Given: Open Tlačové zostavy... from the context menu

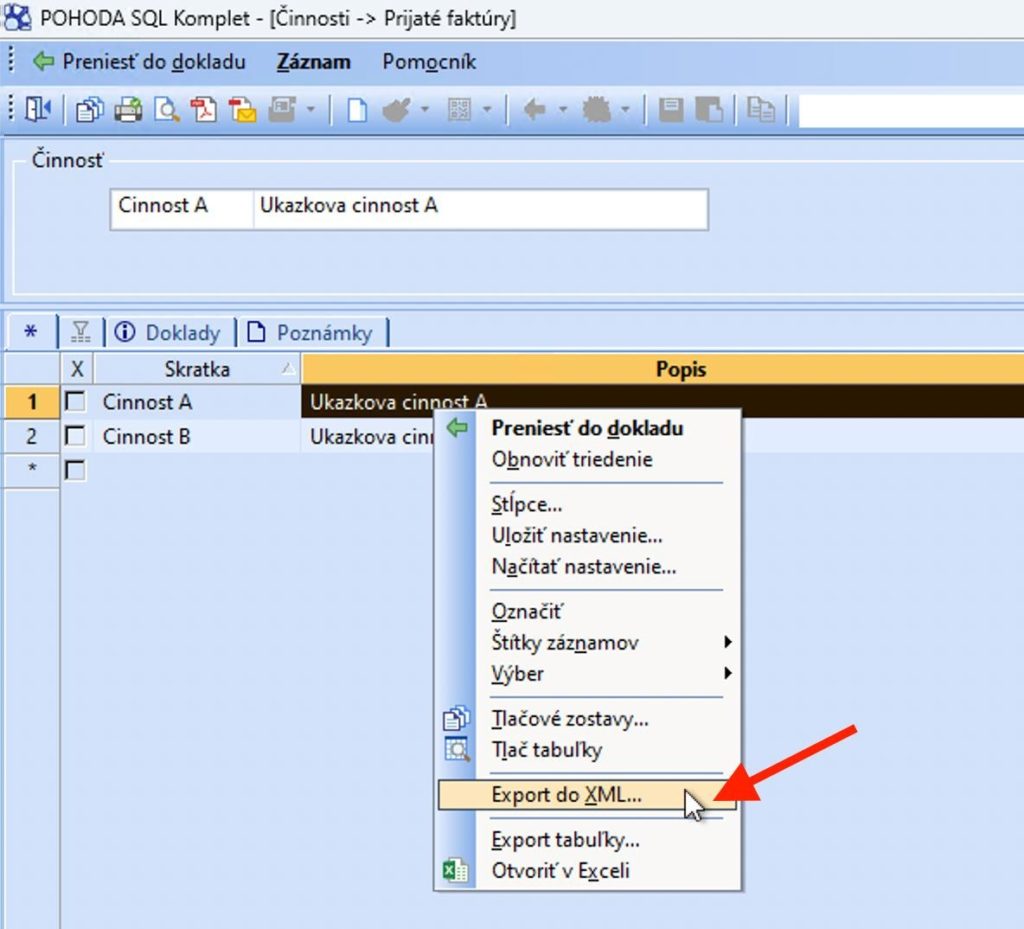Looking at the screenshot, I should 587,719.
